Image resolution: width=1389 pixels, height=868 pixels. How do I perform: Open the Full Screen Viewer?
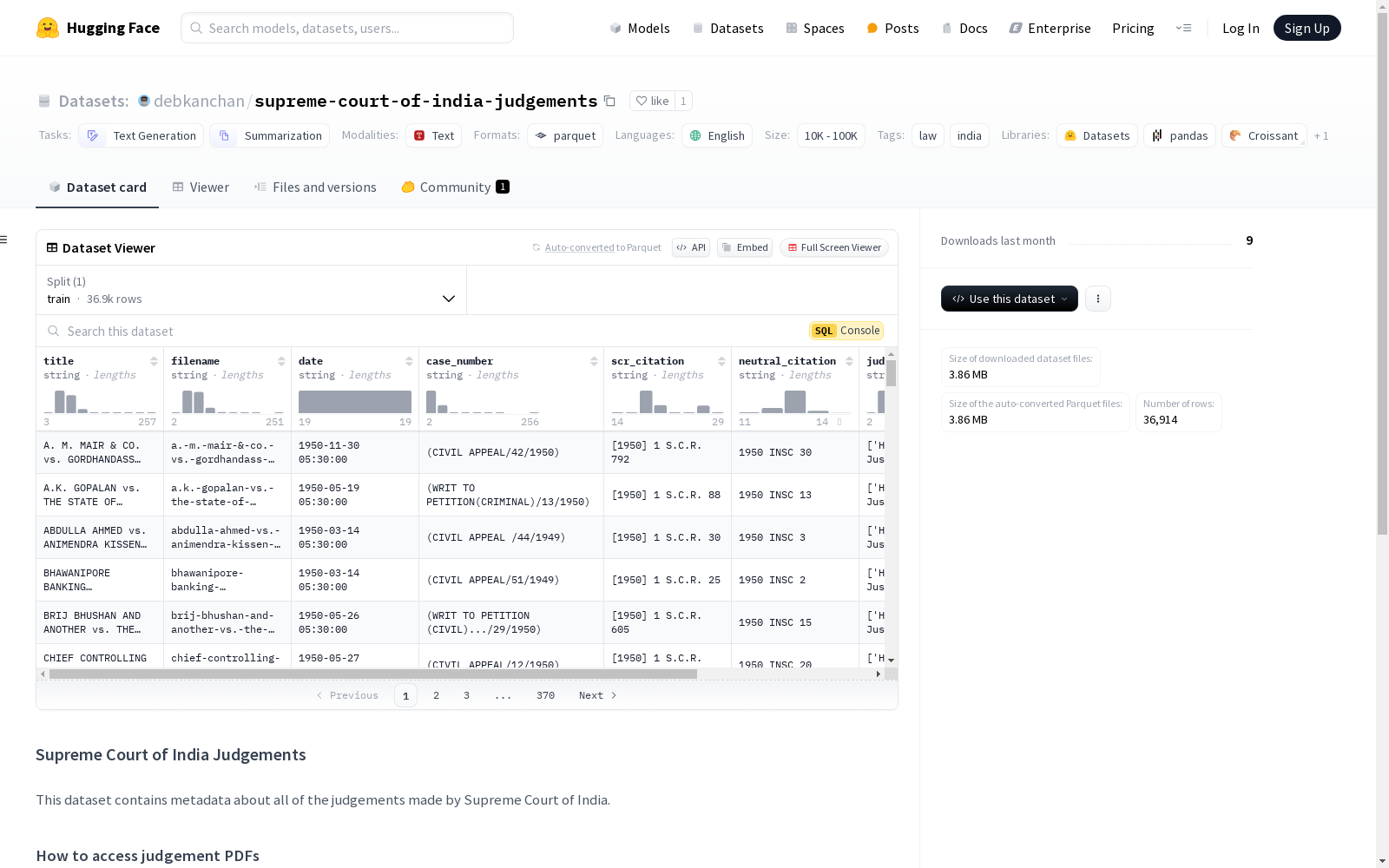coord(834,247)
